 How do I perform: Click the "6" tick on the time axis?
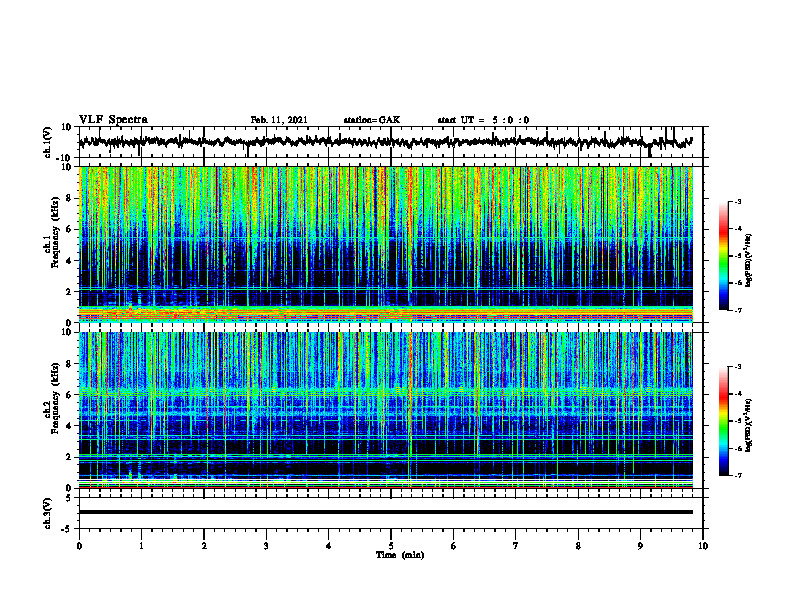tap(454, 546)
